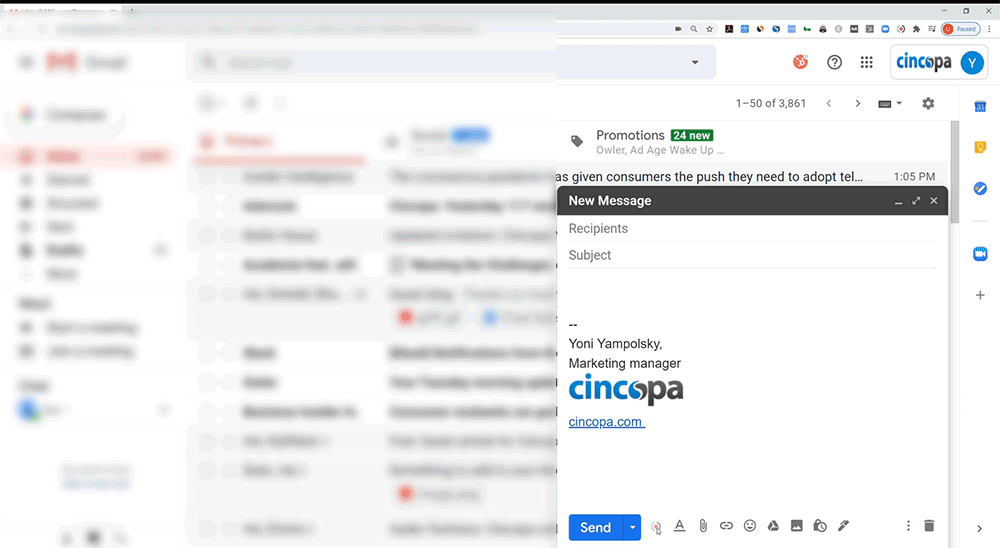
Task: Open the input tools keyboard dropdown
Action: [889, 104]
